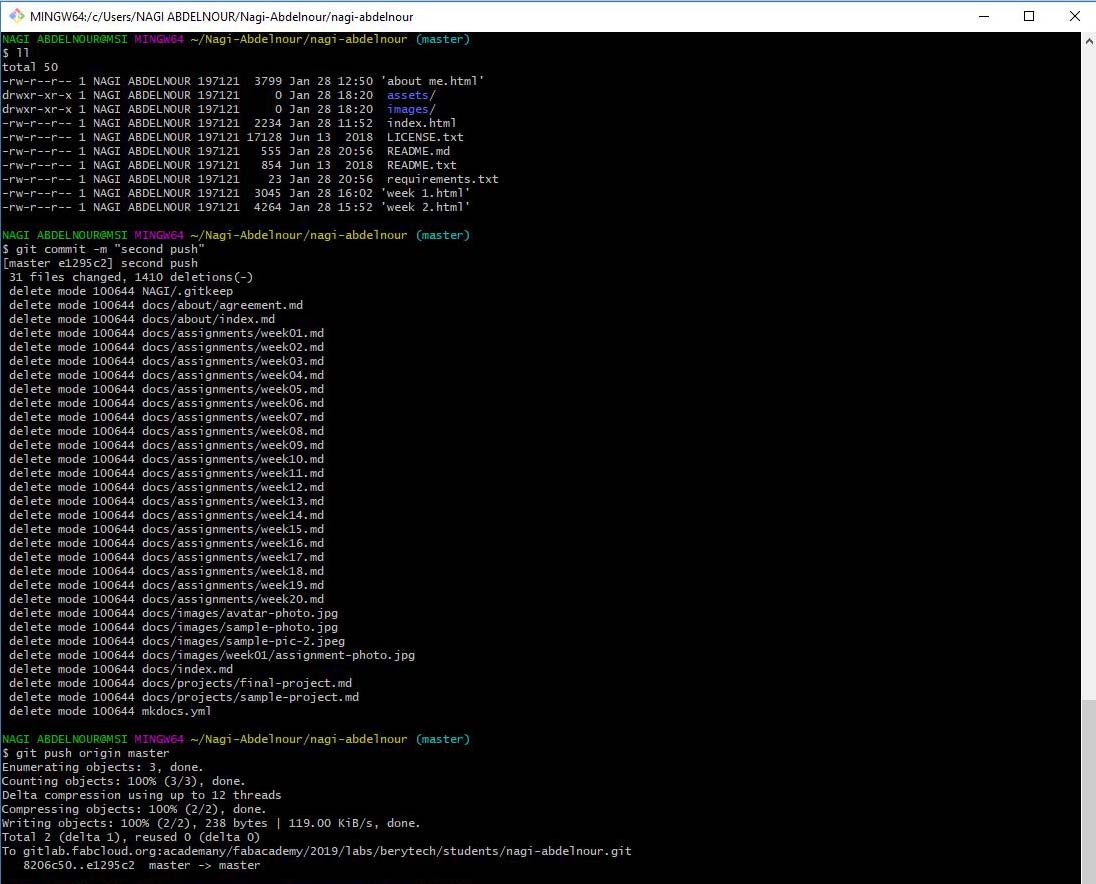This screenshot has width=1096, height=884.
Task: Click the scrollbar up arrow
Action: tap(1089, 41)
